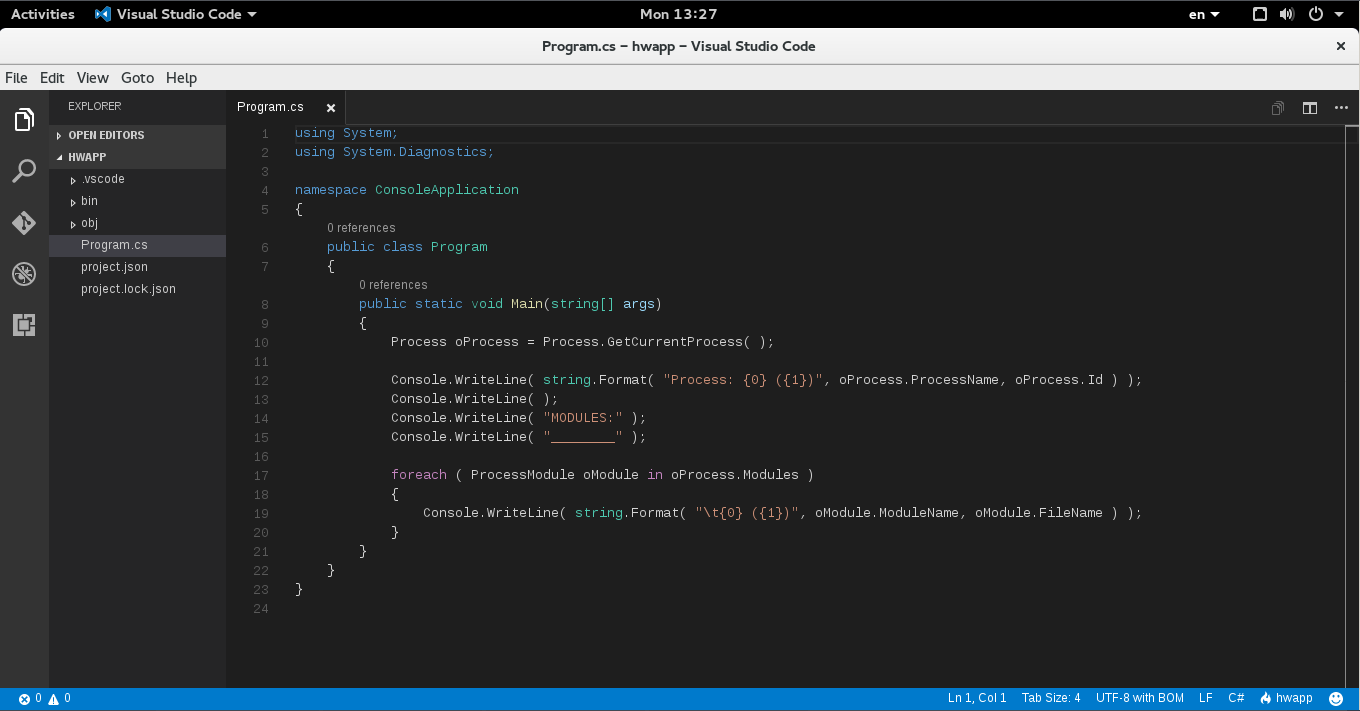Screen dimensions: 1360x711
Task: Open the Explorer view in activity bar
Action: pos(24,120)
